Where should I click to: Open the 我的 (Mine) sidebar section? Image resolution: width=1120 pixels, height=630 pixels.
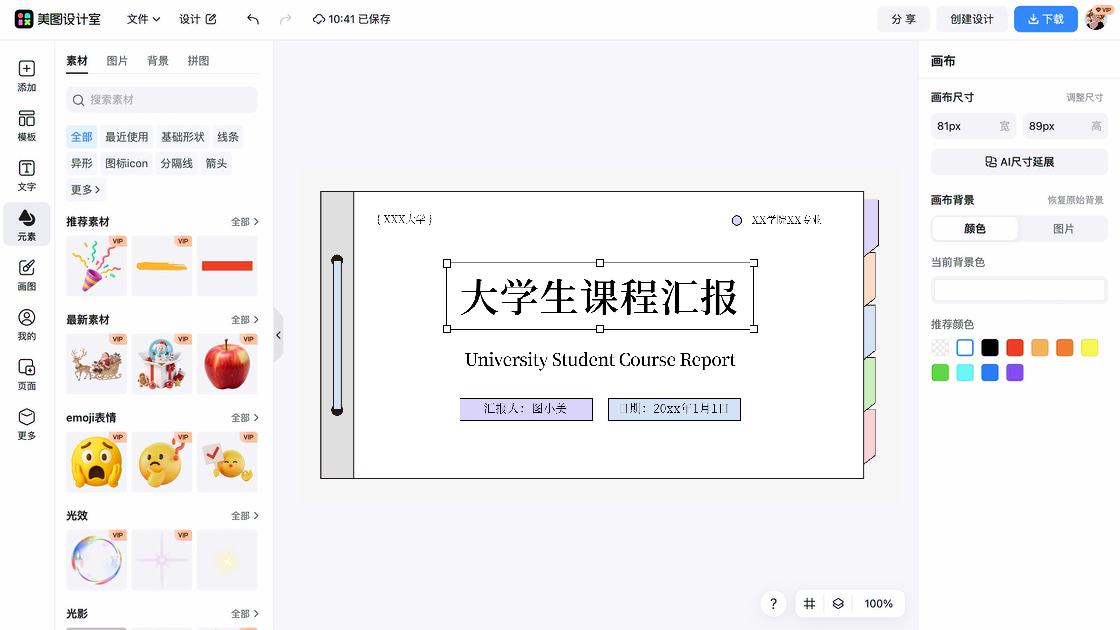click(26, 324)
